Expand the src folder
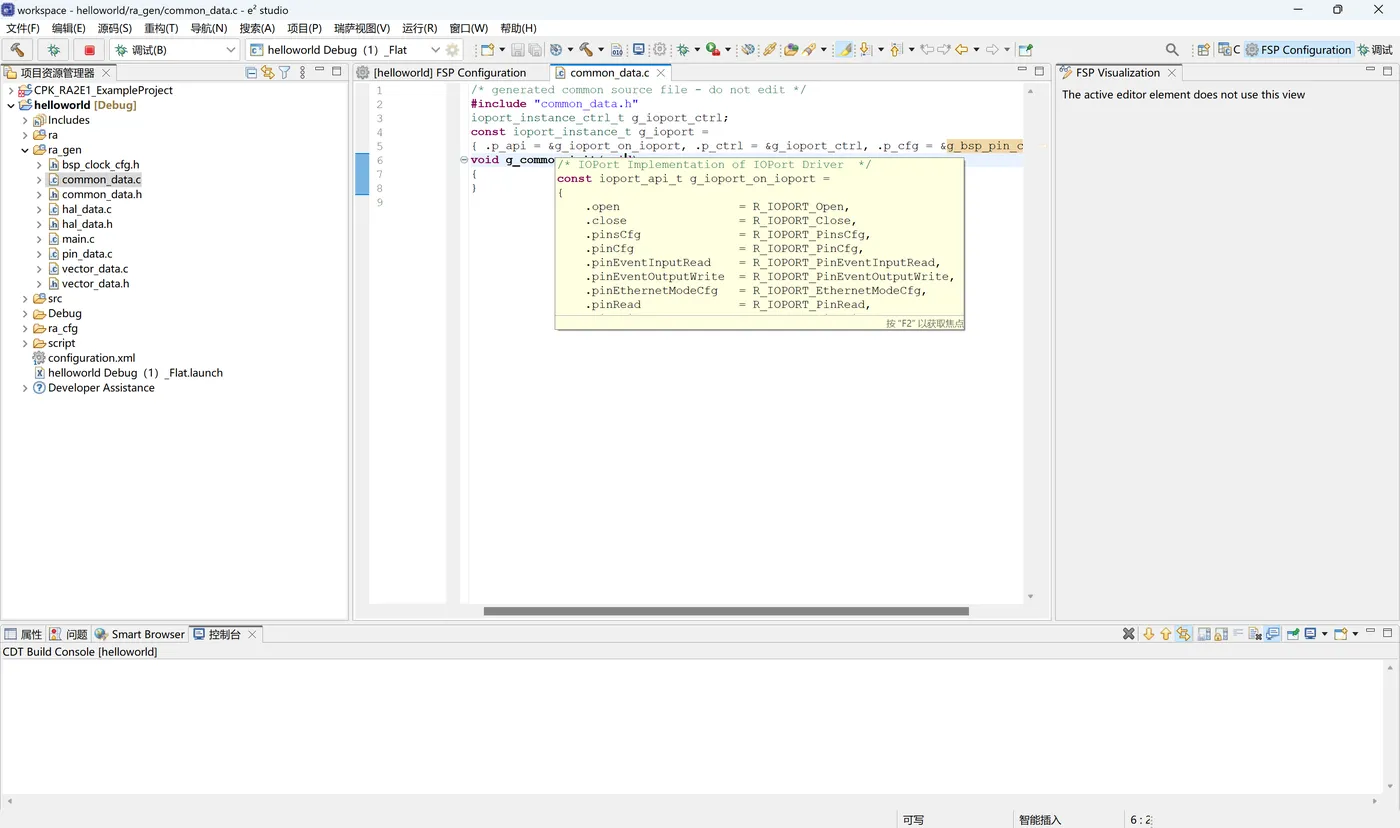 tap(25, 298)
